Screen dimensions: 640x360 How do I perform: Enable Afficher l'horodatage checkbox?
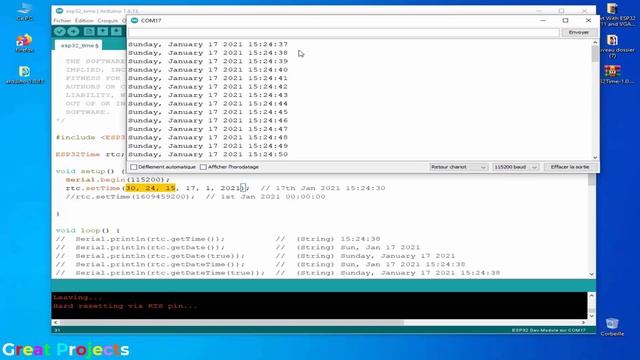pos(203,167)
